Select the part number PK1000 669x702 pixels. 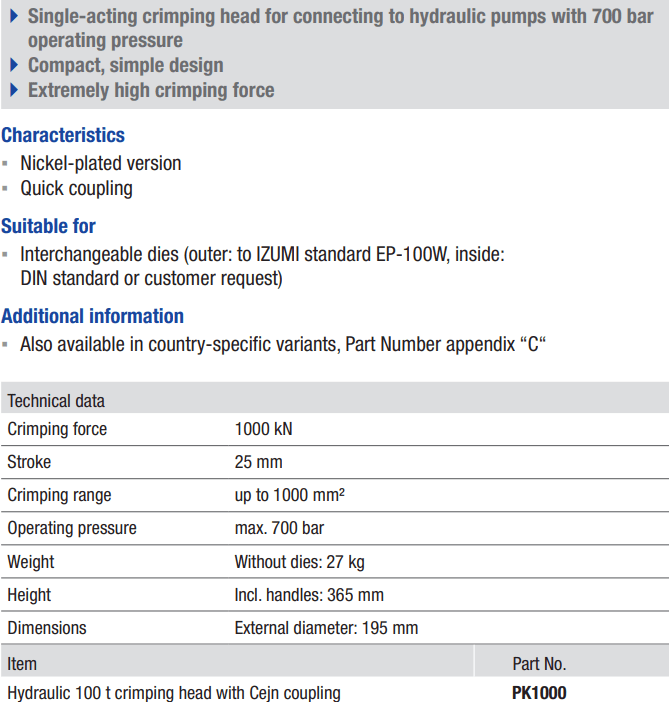pos(538,692)
